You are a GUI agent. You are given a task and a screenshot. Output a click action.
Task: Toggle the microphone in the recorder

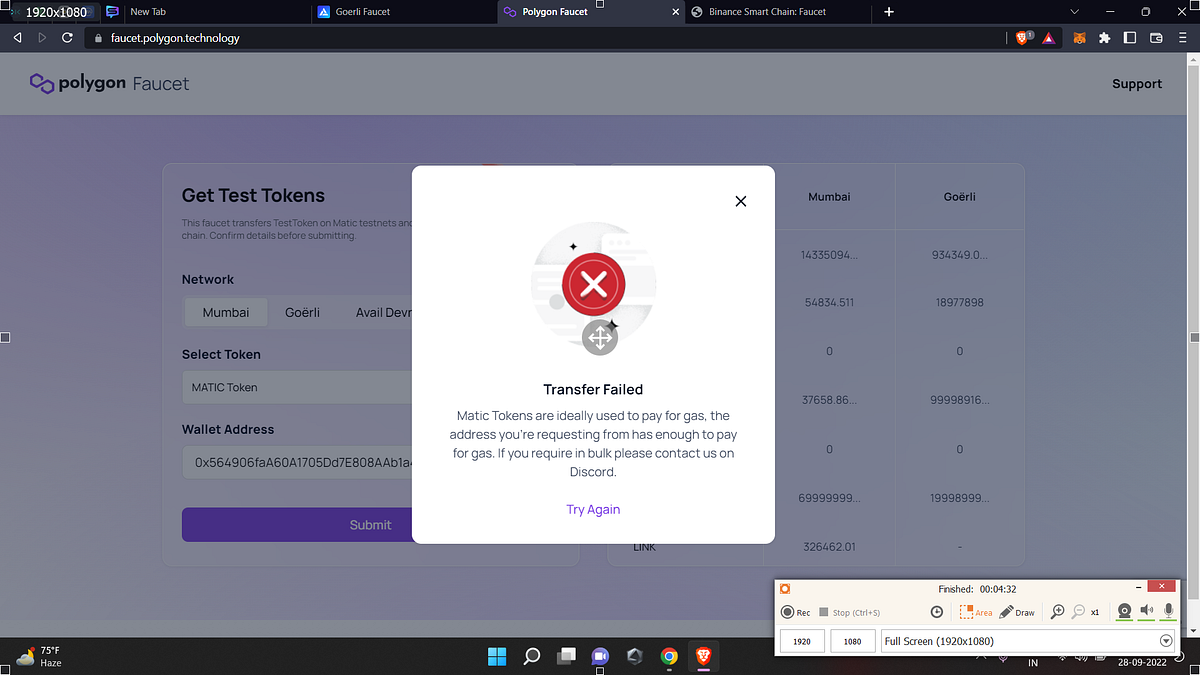[1168, 611]
